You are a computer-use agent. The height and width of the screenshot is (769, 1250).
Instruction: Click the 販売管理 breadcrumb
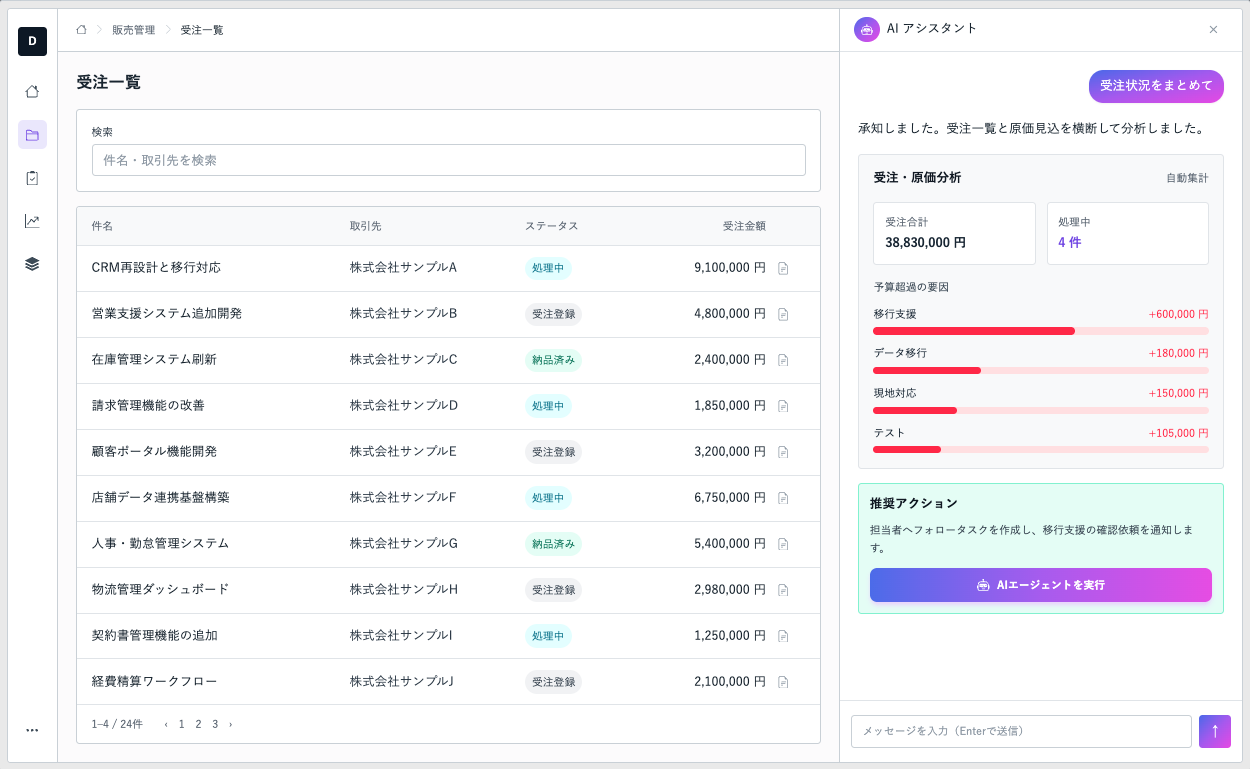click(134, 30)
